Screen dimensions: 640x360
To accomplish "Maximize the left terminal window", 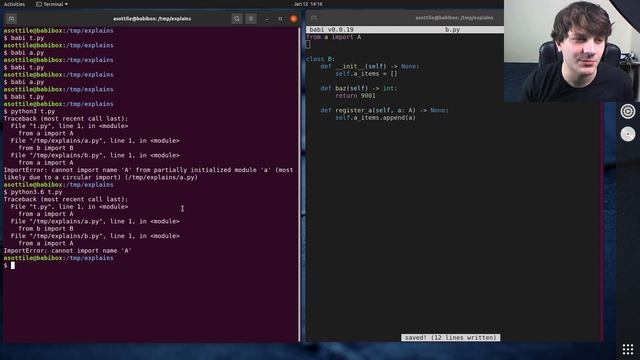I will point(280,19).
